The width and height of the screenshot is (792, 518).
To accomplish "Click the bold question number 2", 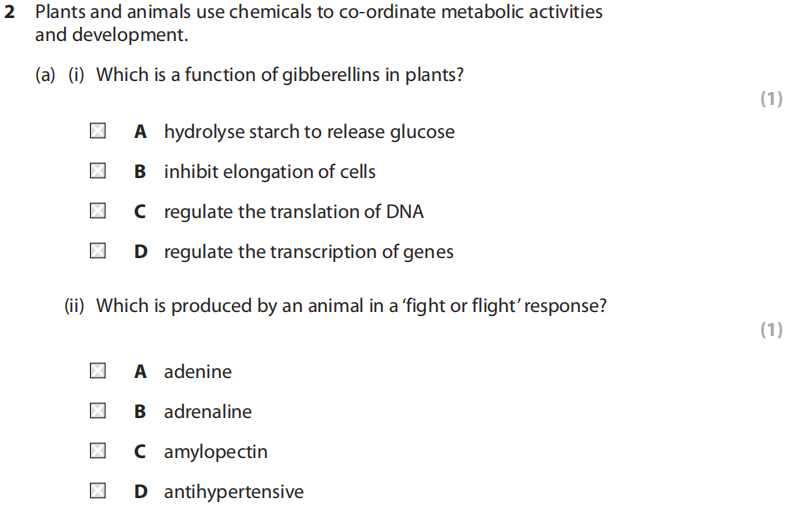I will click(10, 12).
